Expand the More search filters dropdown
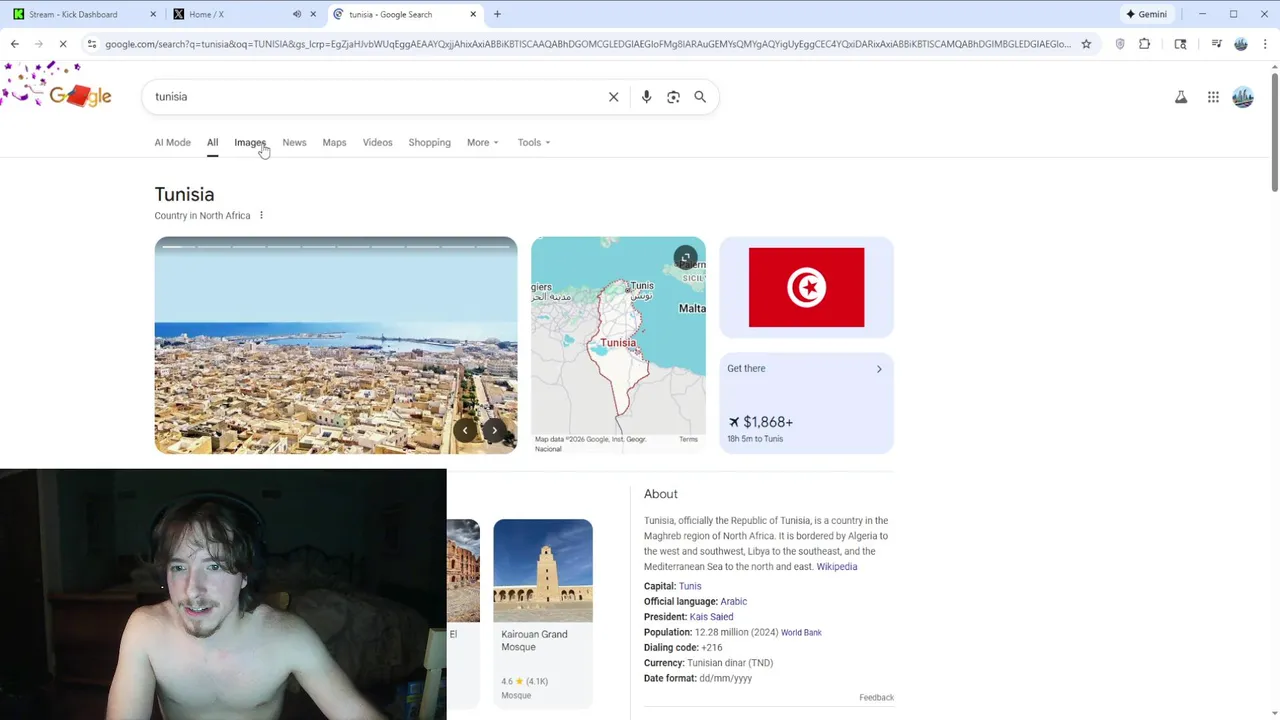Image resolution: width=1280 pixels, height=720 pixels. click(x=482, y=142)
